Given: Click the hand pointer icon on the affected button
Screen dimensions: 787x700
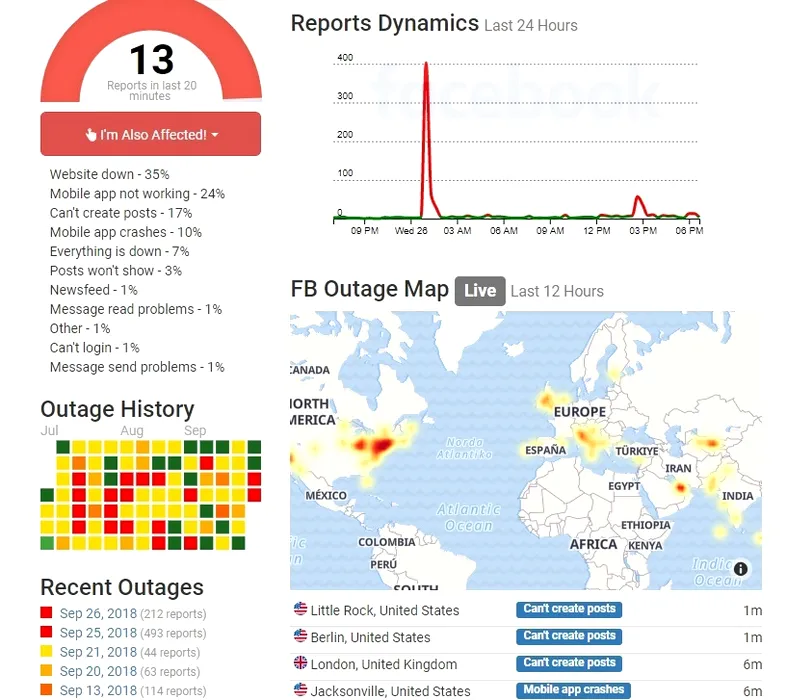Looking at the screenshot, I should pos(91,134).
